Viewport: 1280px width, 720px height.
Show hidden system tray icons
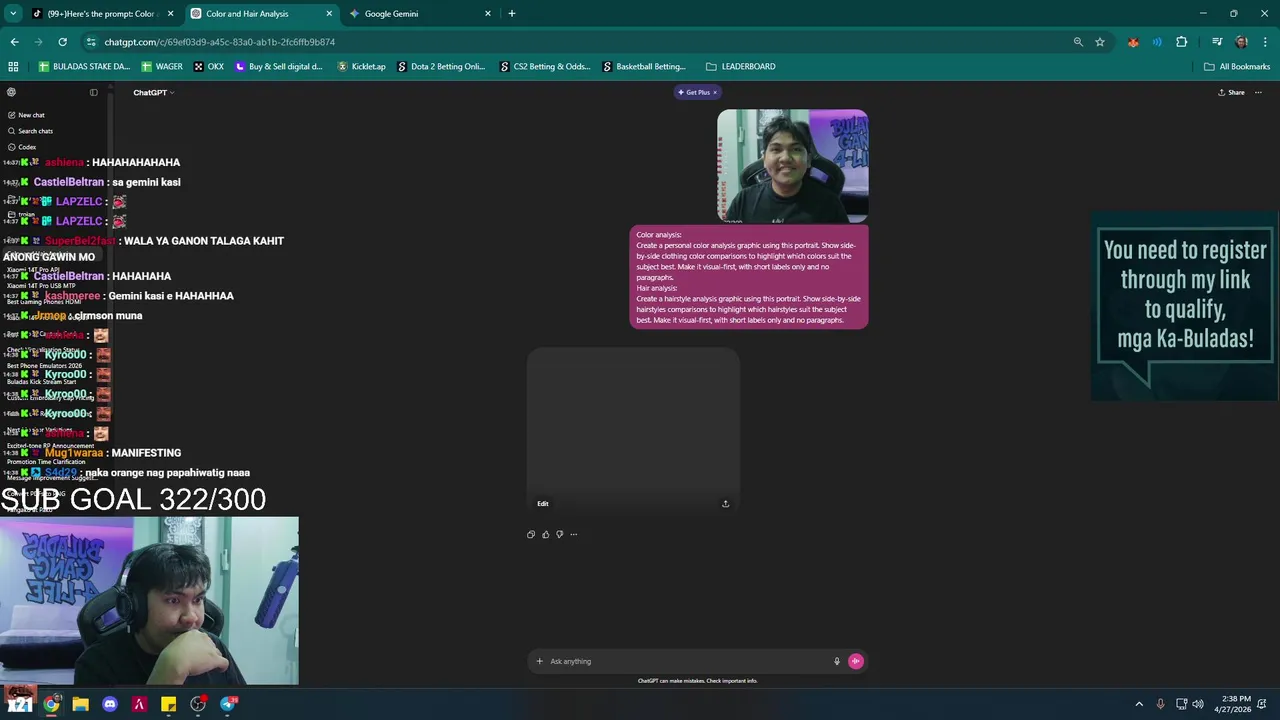tap(1138, 704)
